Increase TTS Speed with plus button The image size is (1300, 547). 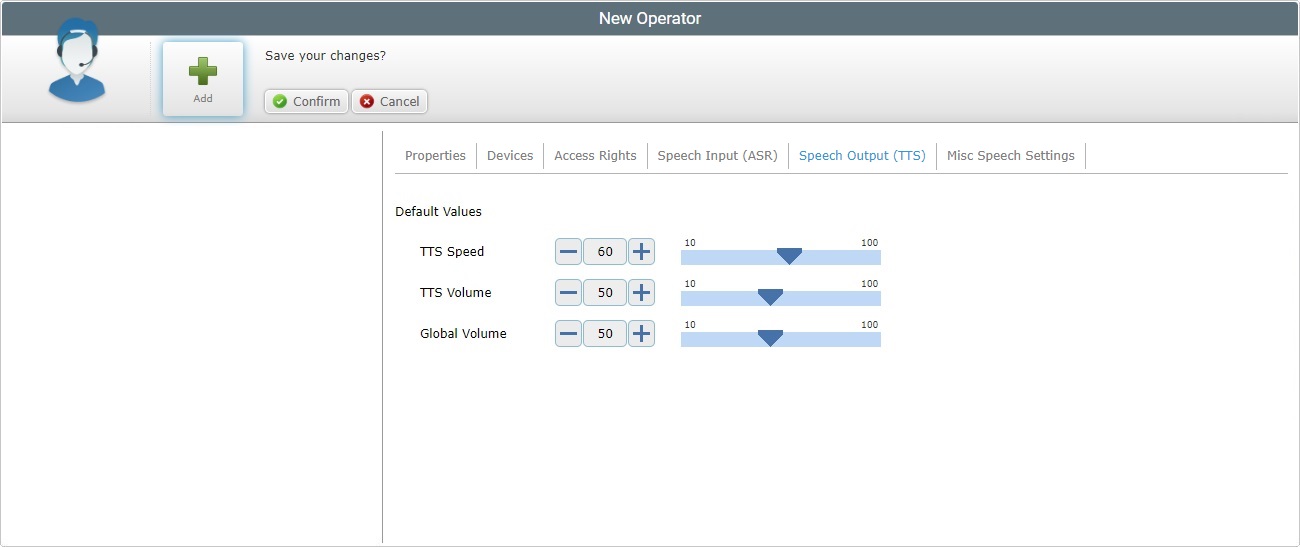coord(641,252)
